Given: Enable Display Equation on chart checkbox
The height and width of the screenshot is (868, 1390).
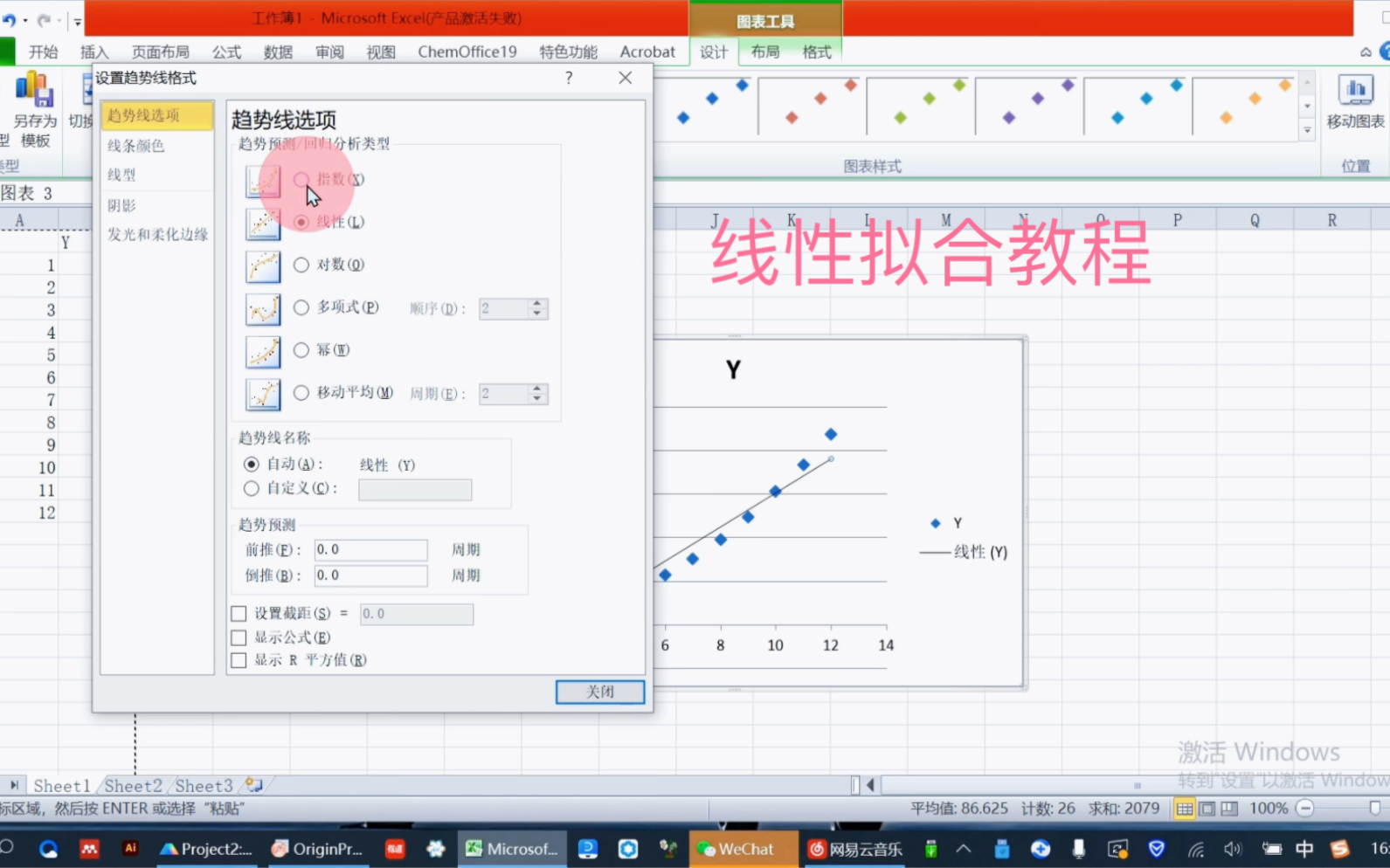Looking at the screenshot, I should coord(239,637).
